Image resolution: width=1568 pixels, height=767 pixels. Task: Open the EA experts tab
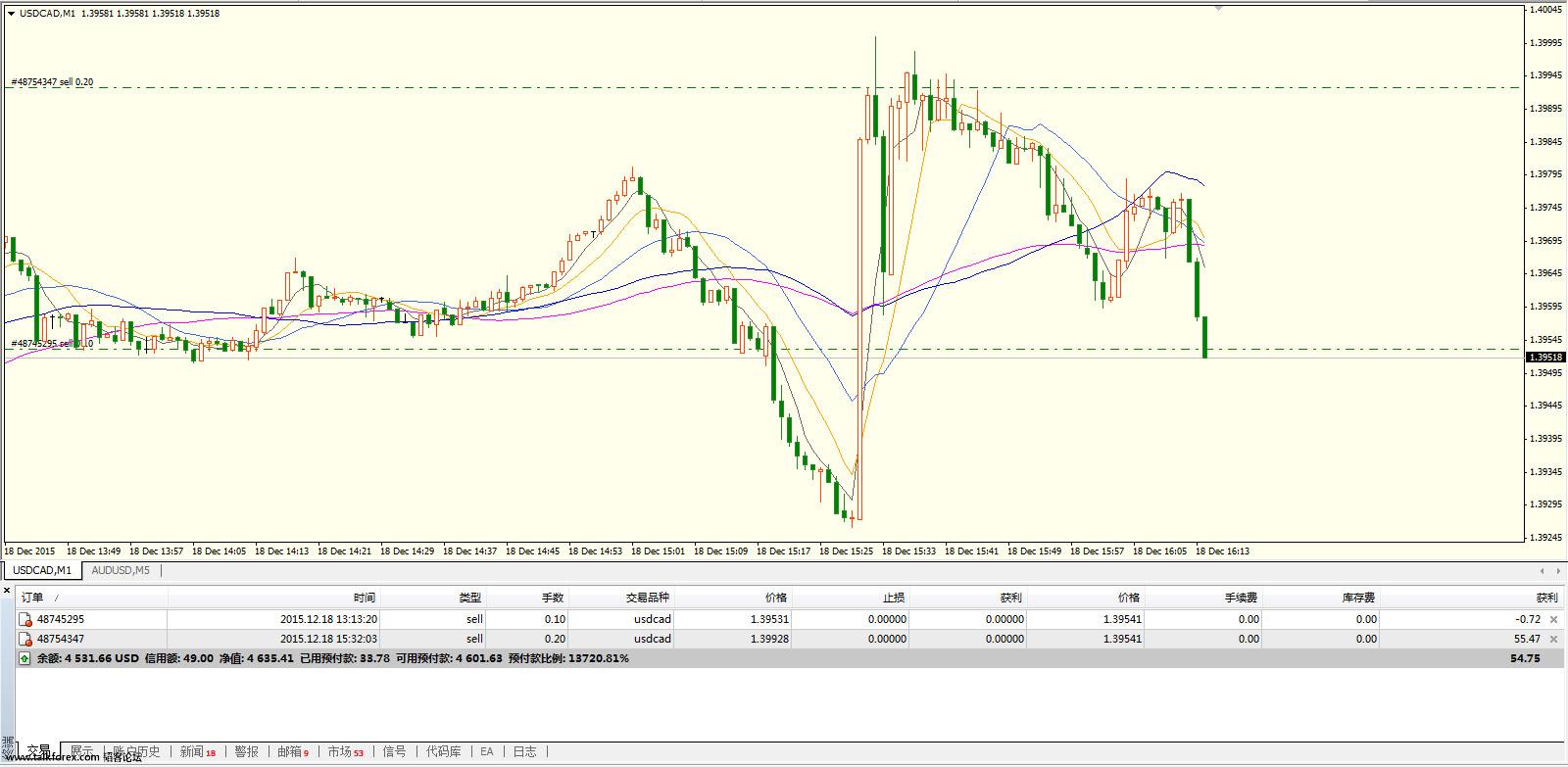[486, 751]
